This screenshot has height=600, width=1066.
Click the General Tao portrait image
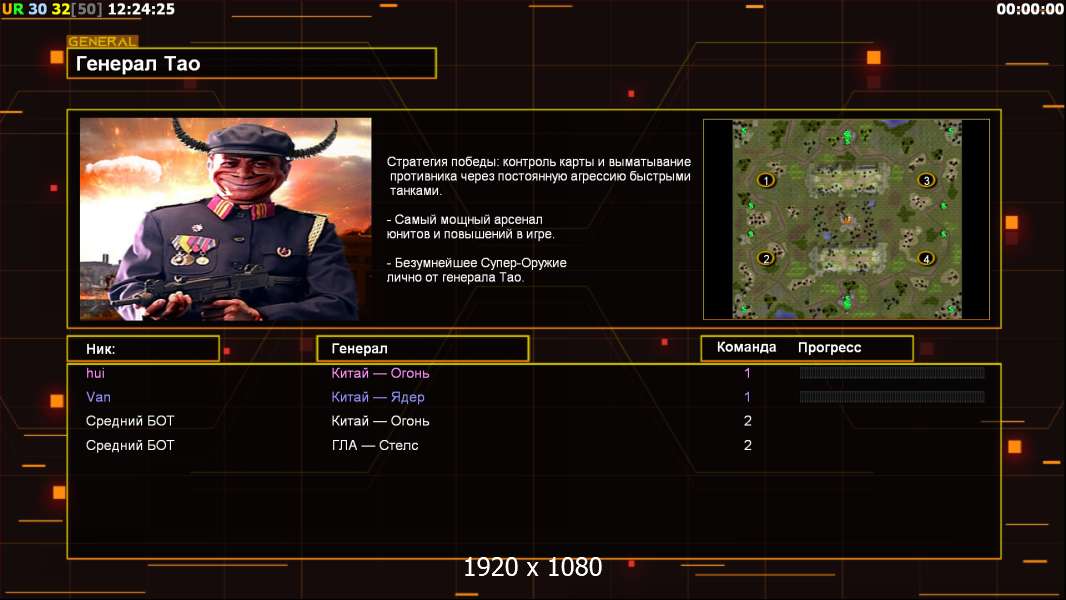226,219
